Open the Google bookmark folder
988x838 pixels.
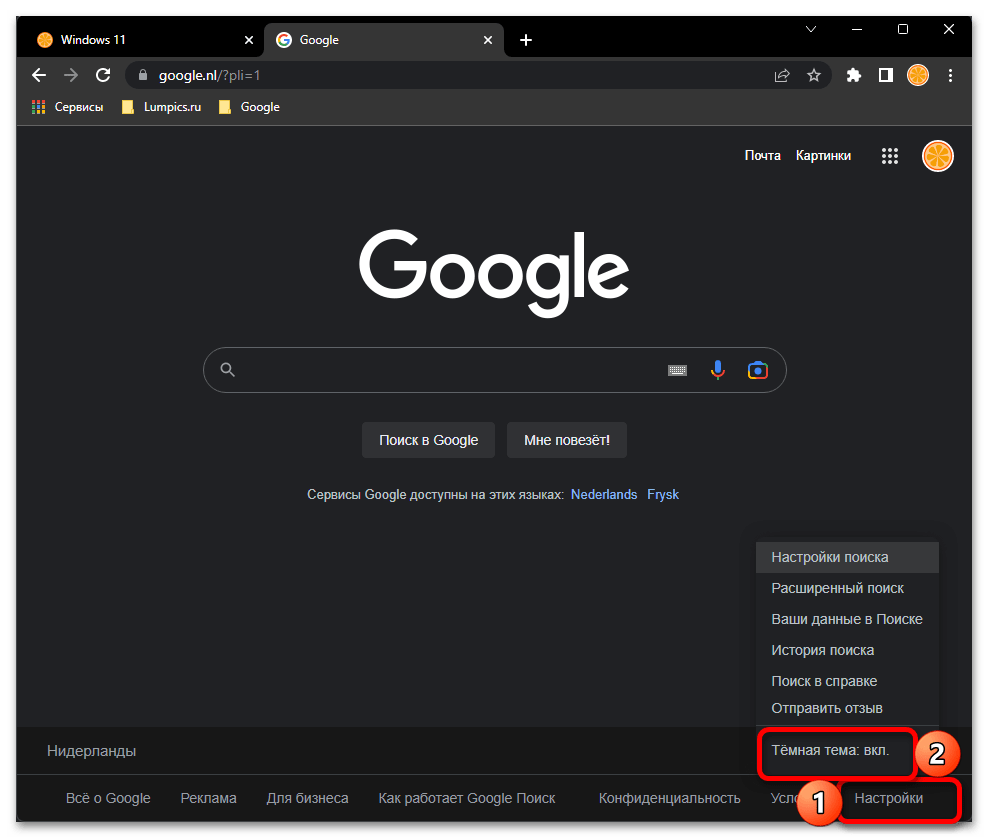(250, 107)
